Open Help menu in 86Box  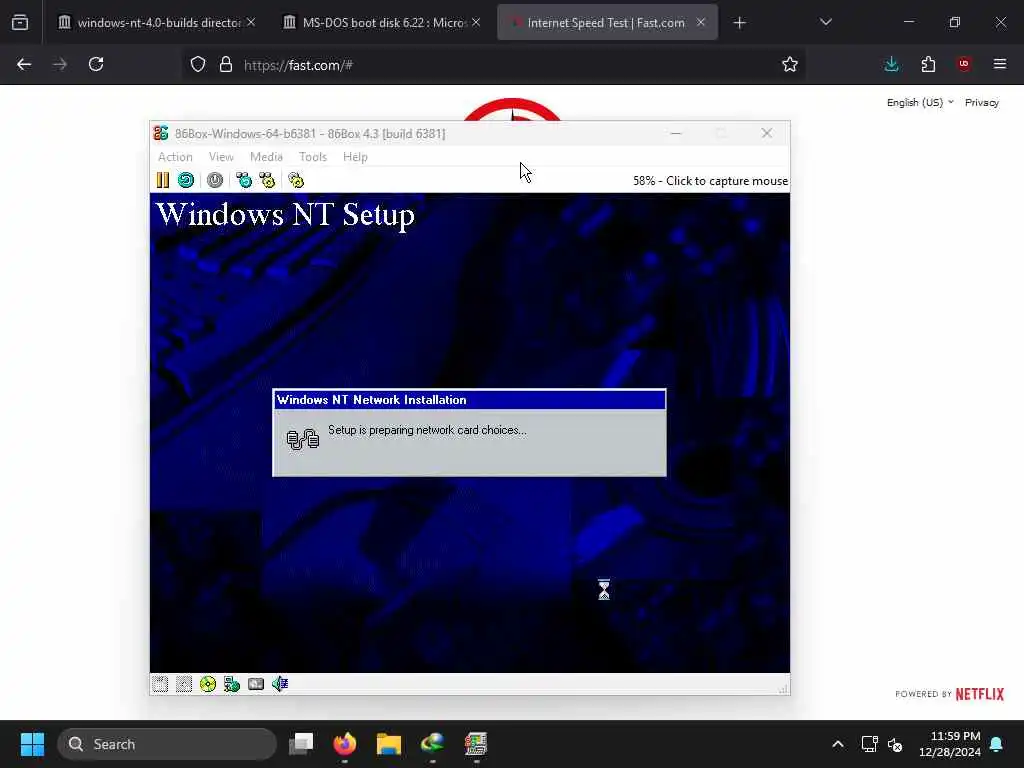tap(355, 157)
